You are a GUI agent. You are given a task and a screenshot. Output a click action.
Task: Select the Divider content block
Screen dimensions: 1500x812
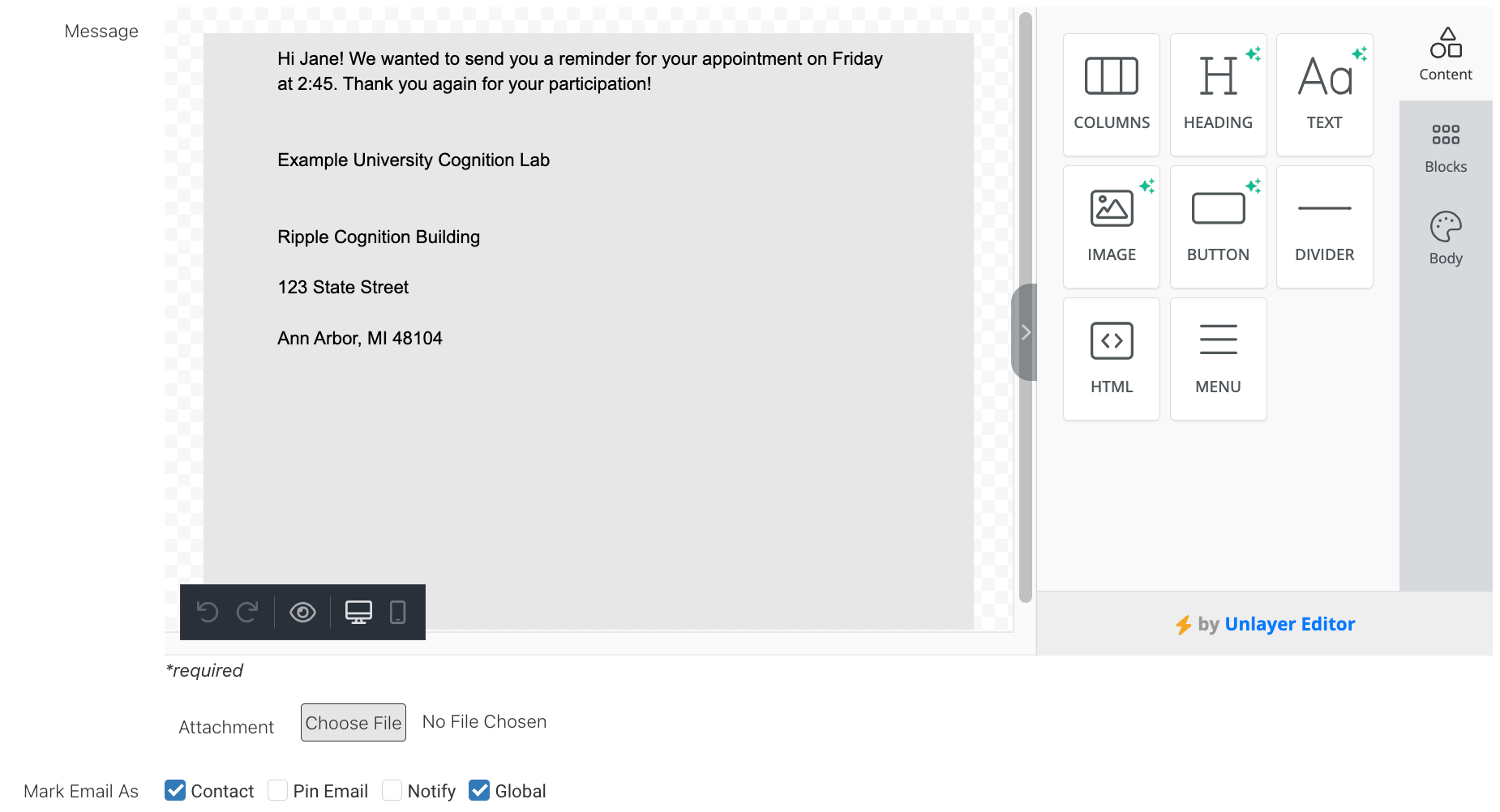click(1324, 227)
